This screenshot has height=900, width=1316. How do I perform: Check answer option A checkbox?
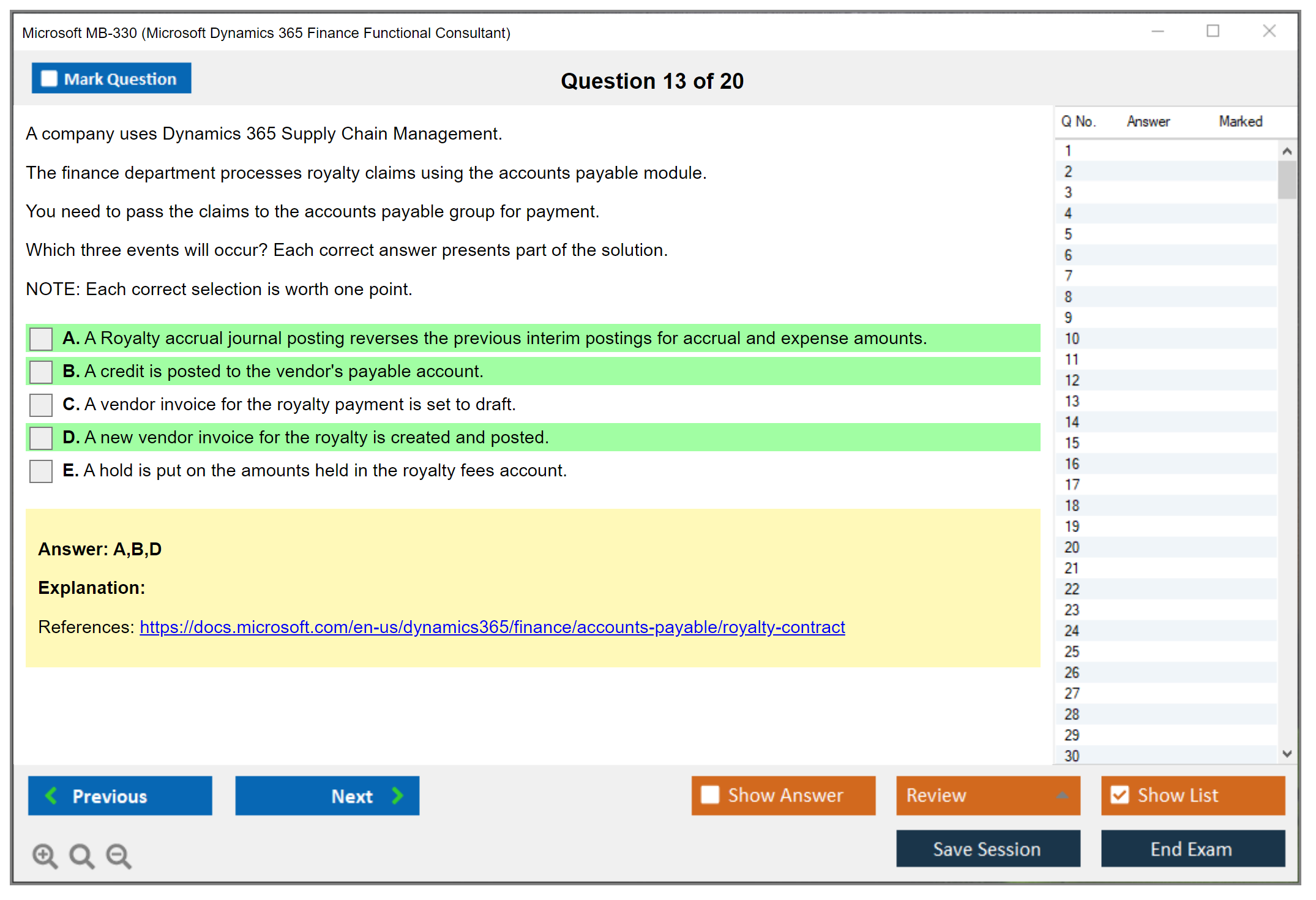coord(41,339)
